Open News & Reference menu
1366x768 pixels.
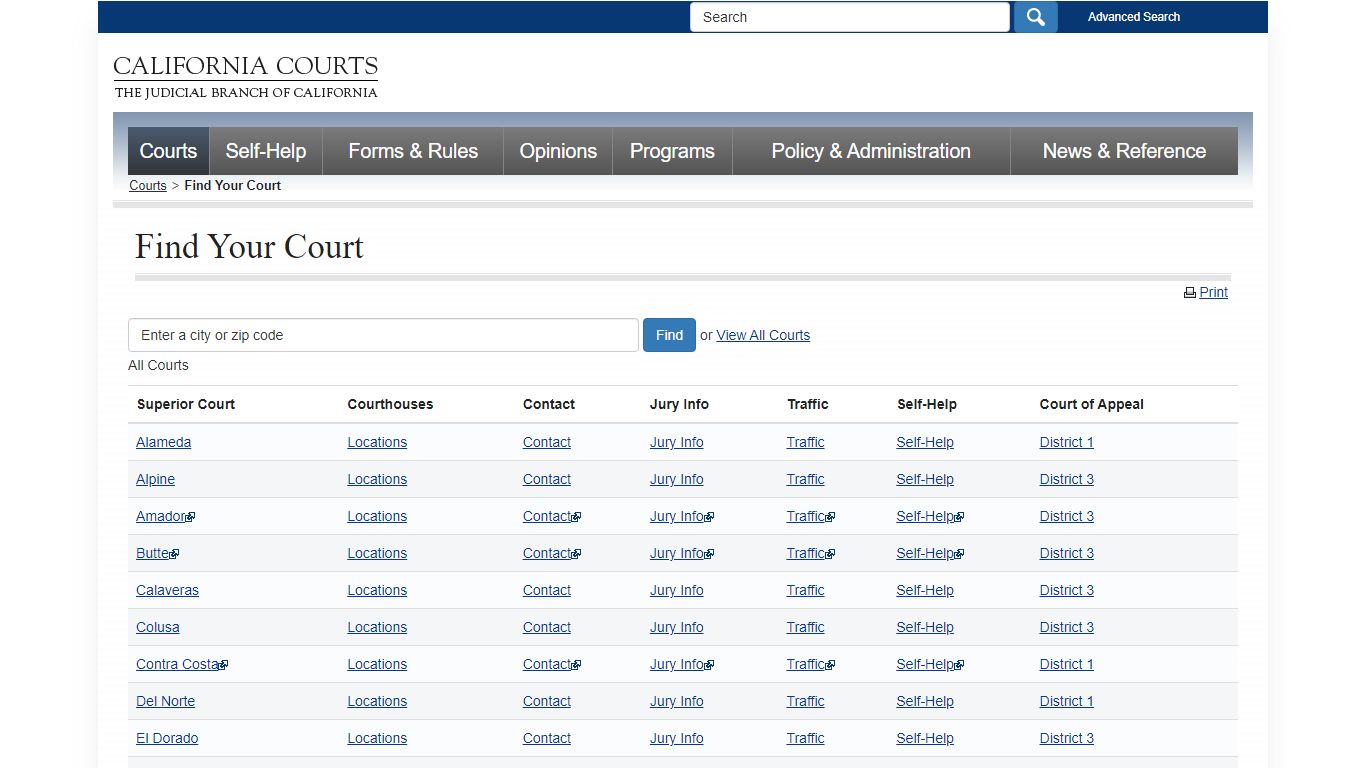pos(1124,151)
